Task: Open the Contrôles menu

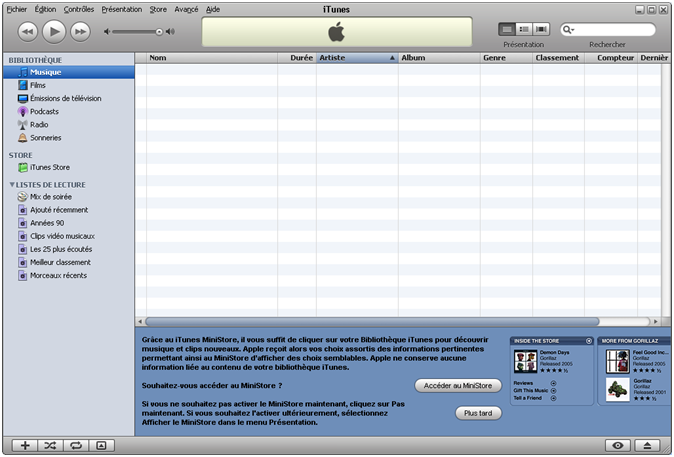Action: [79, 9]
